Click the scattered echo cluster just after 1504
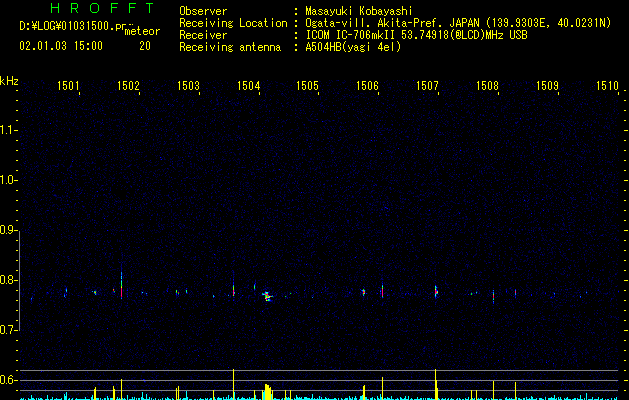The width and height of the screenshot is (629, 400). (x=268, y=296)
